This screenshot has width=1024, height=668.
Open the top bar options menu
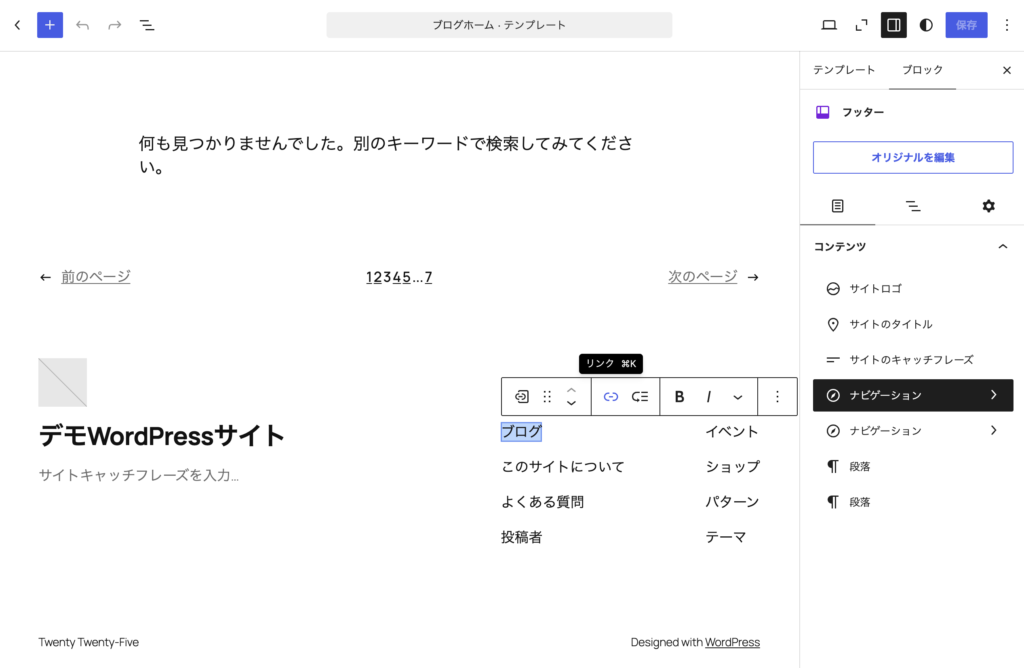pos(1006,25)
